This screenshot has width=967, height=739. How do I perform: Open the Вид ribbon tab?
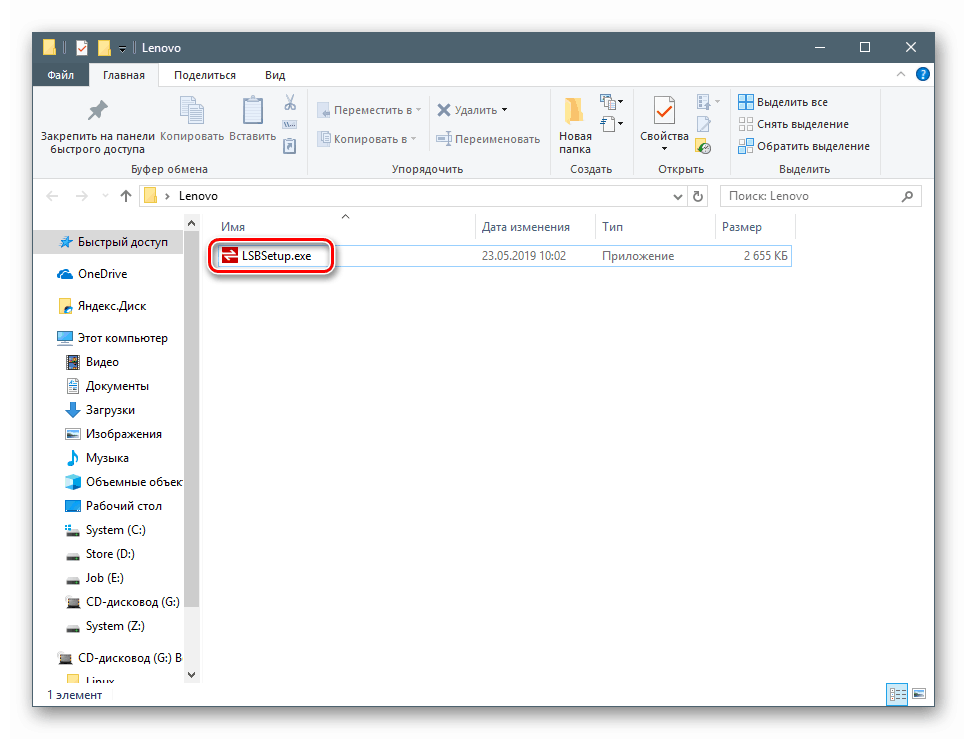(275, 75)
